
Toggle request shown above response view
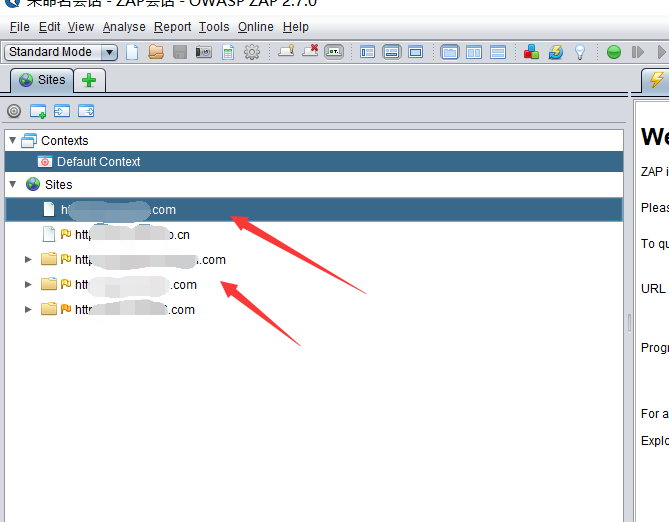coord(498,52)
